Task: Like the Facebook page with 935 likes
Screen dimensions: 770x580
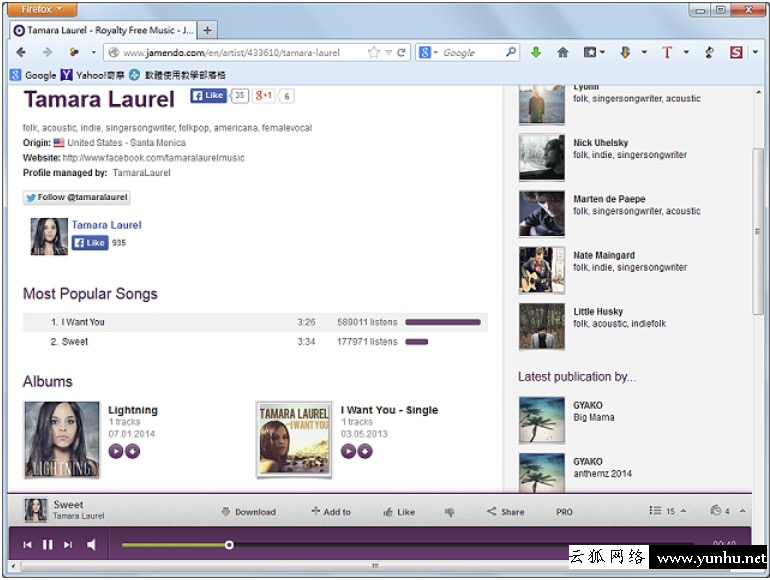Action: point(90,243)
